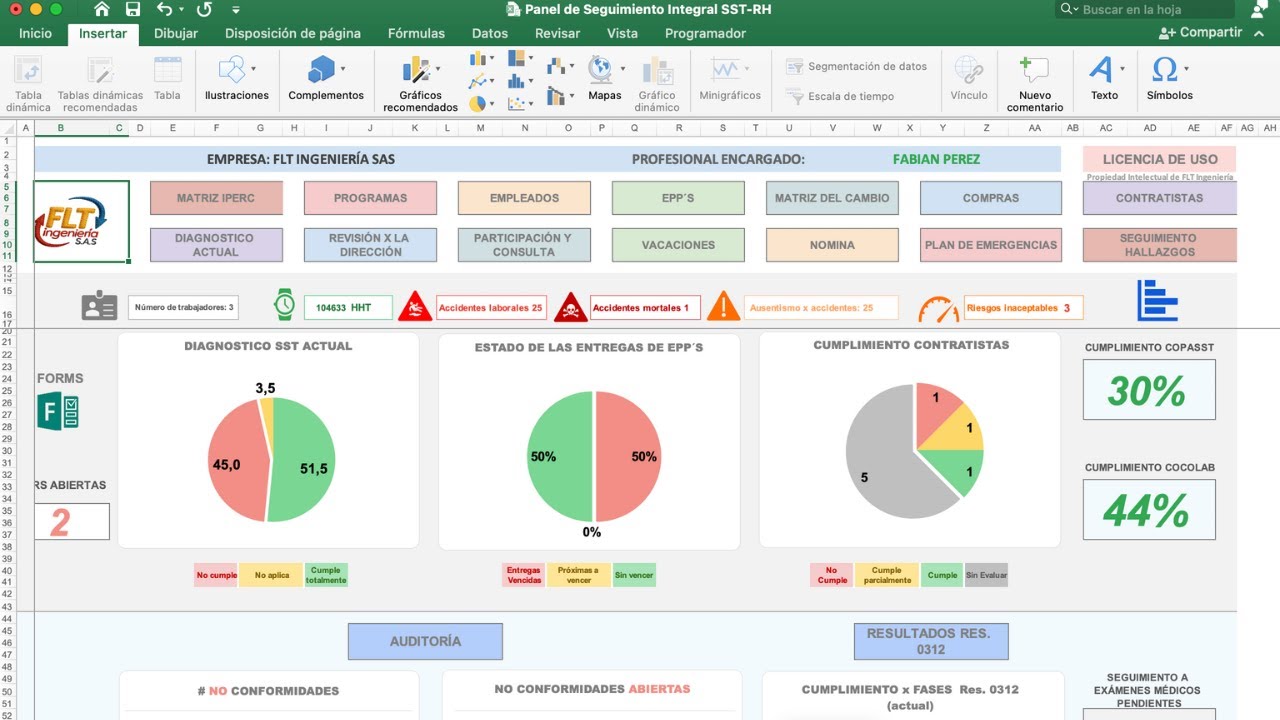Open the Programador tab
1280x720 pixels.
click(x=705, y=33)
